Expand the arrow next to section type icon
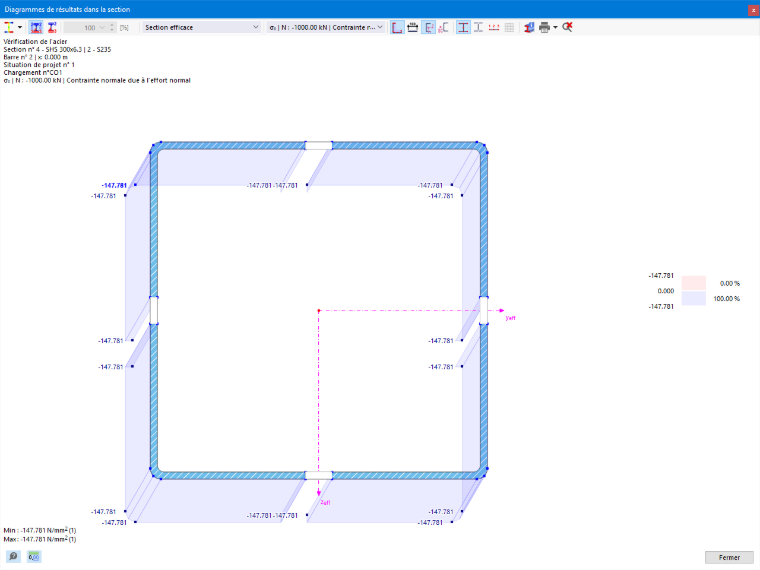 pos(20,28)
